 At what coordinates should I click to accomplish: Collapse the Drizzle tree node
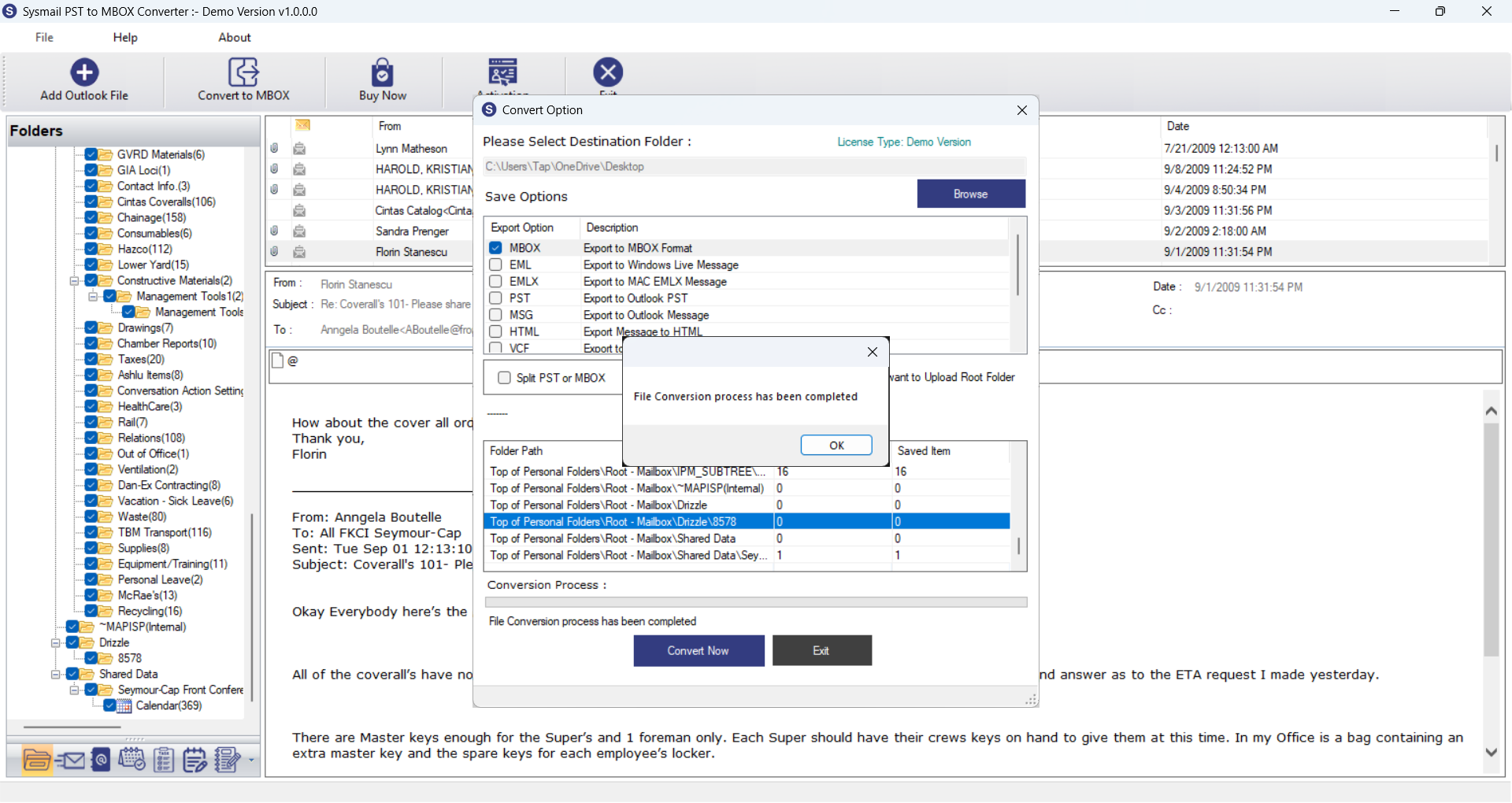tap(56, 642)
